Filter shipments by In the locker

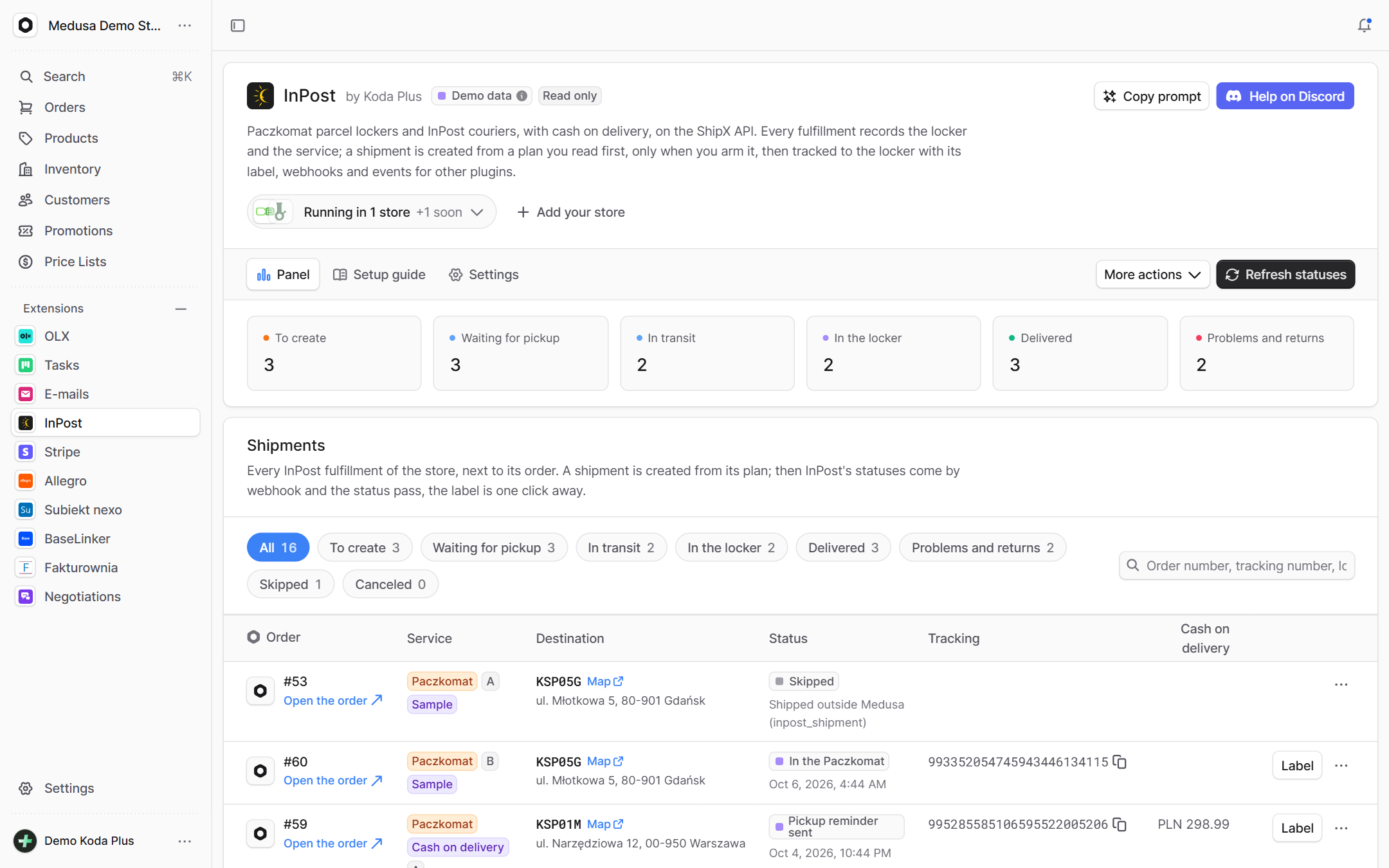click(731, 548)
